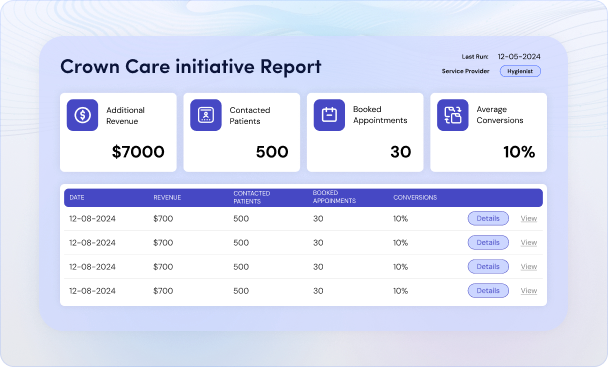Viewport: 608px width, 367px height.
Task: Select the 10% Average Conversions card
Action: point(489,132)
